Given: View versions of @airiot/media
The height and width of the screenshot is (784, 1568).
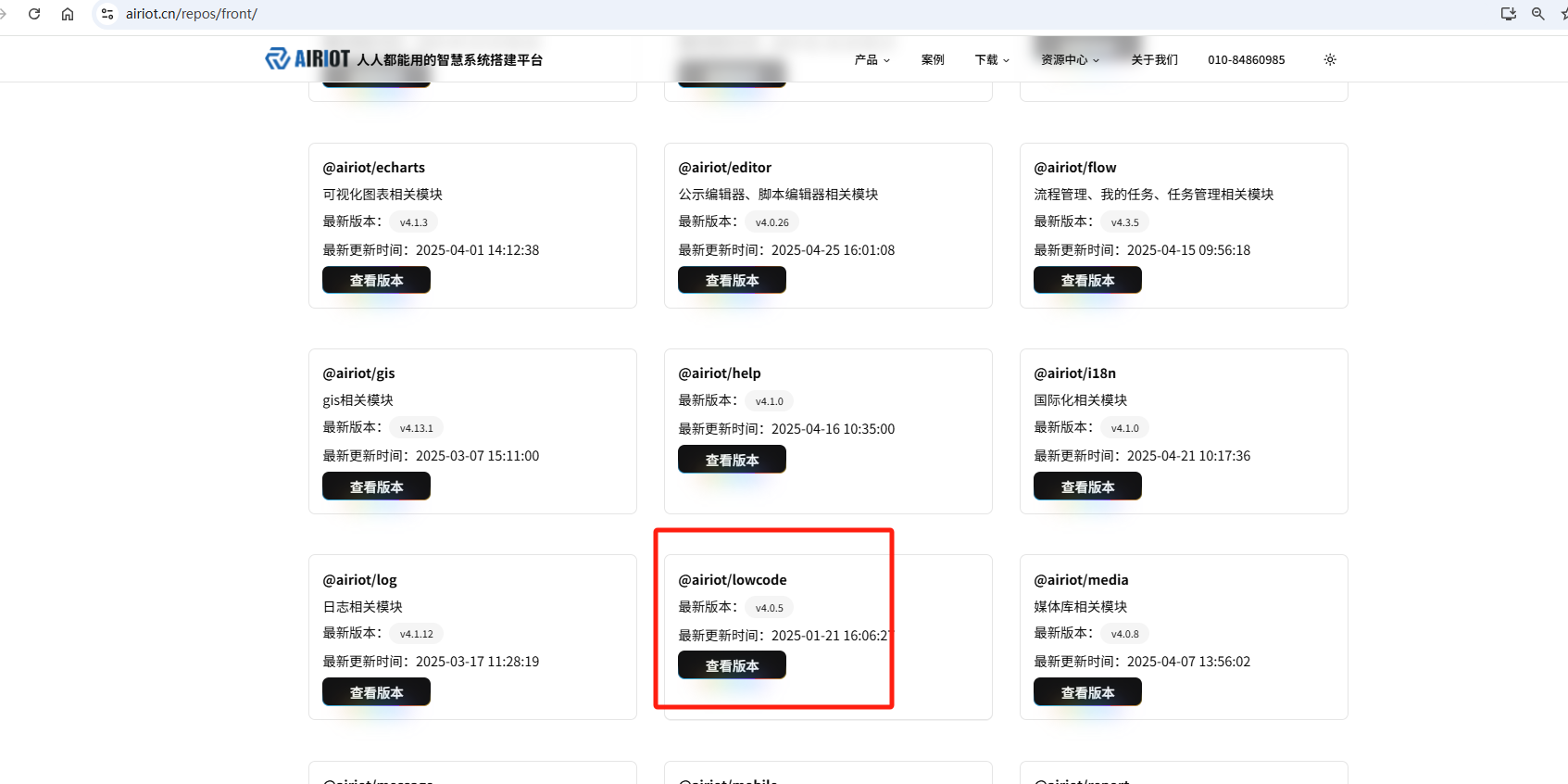Looking at the screenshot, I should (x=1087, y=692).
